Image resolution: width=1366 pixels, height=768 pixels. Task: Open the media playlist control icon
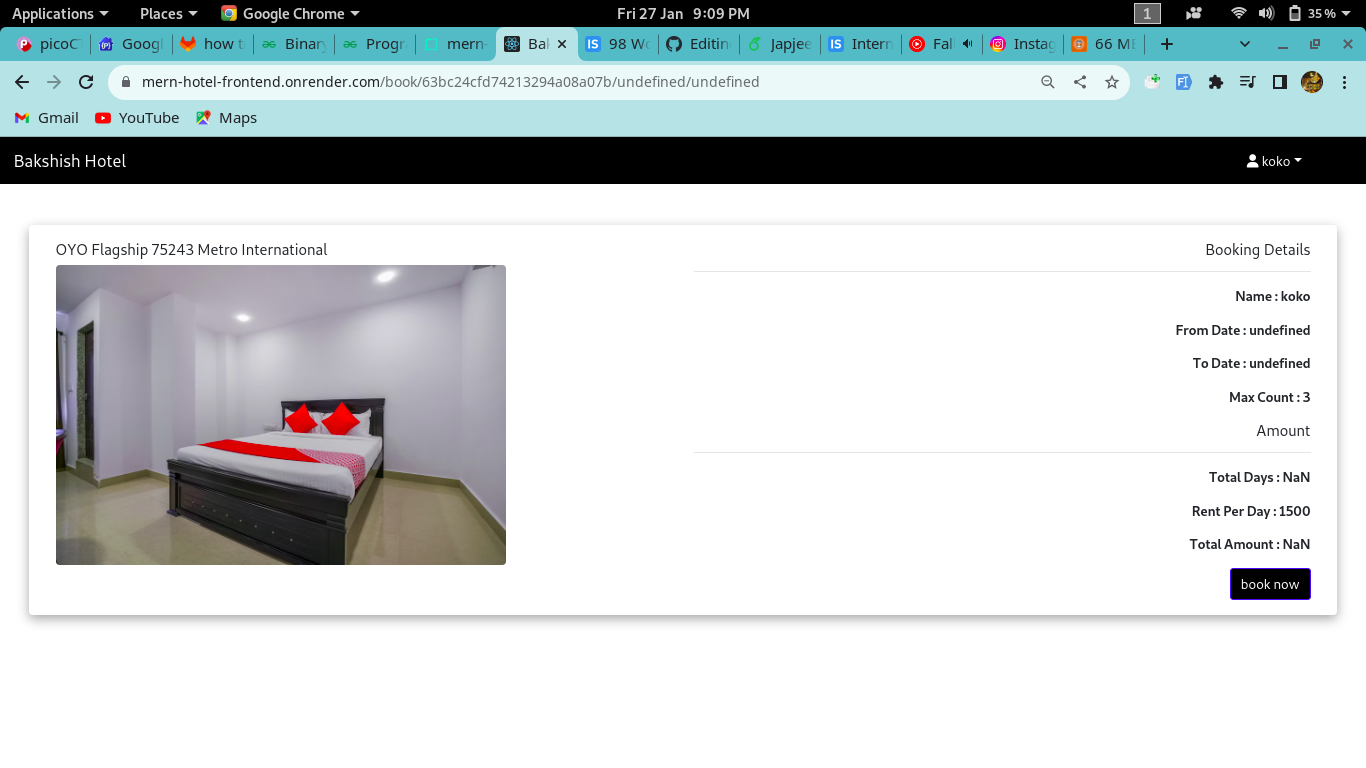coord(1247,82)
